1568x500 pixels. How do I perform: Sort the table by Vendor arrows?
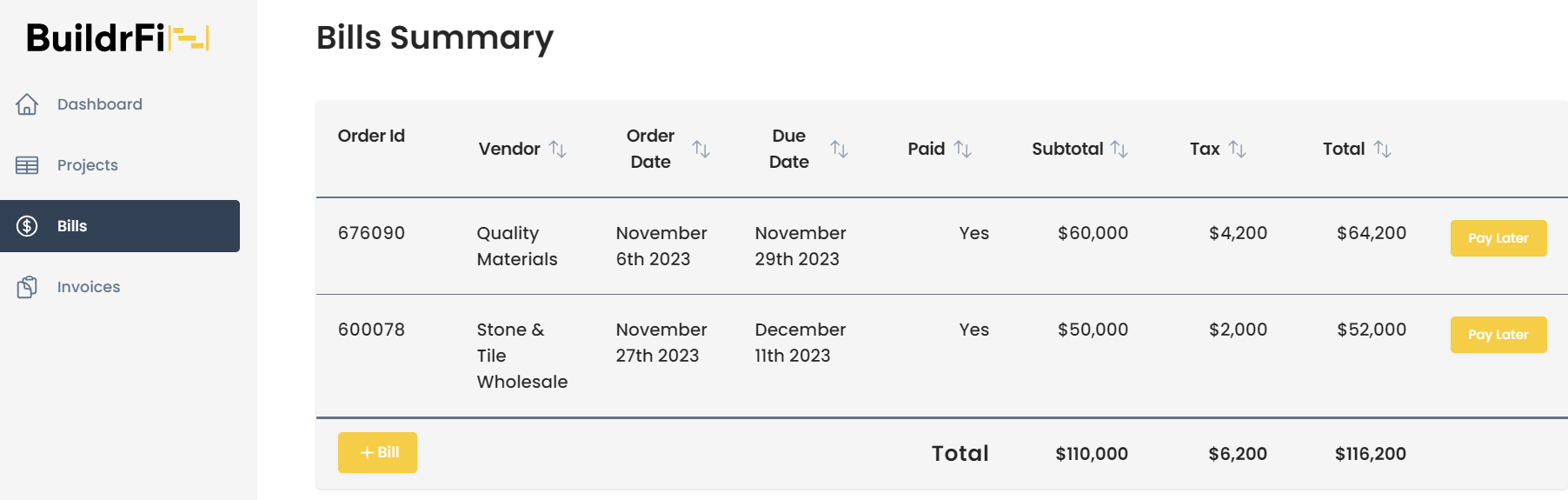pyautogui.click(x=558, y=150)
